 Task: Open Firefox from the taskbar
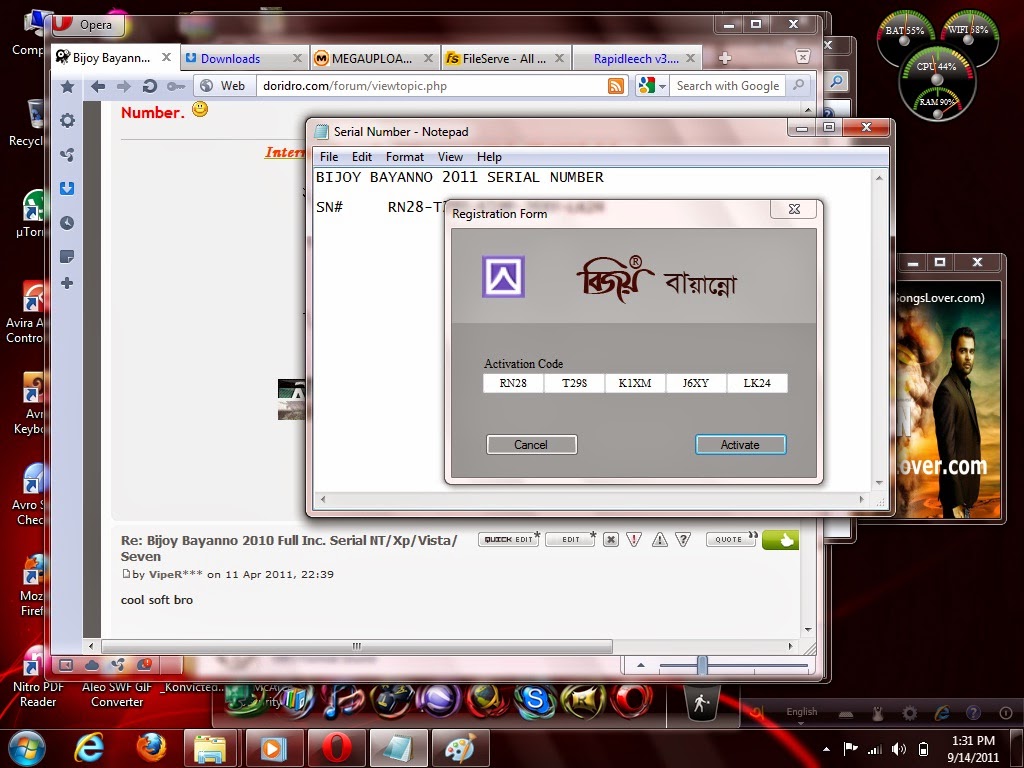tap(151, 748)
